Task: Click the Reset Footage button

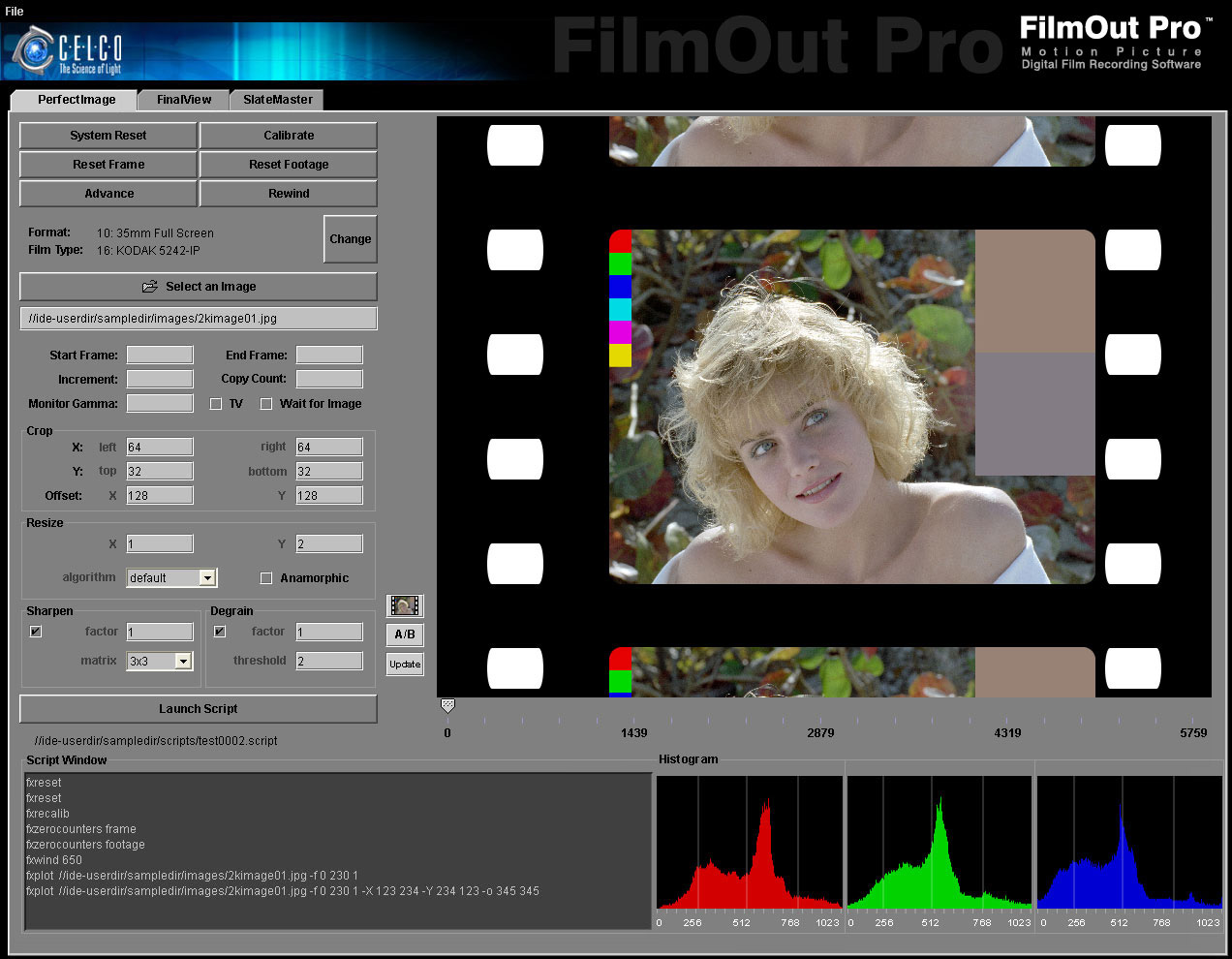Action: [289, 165]
